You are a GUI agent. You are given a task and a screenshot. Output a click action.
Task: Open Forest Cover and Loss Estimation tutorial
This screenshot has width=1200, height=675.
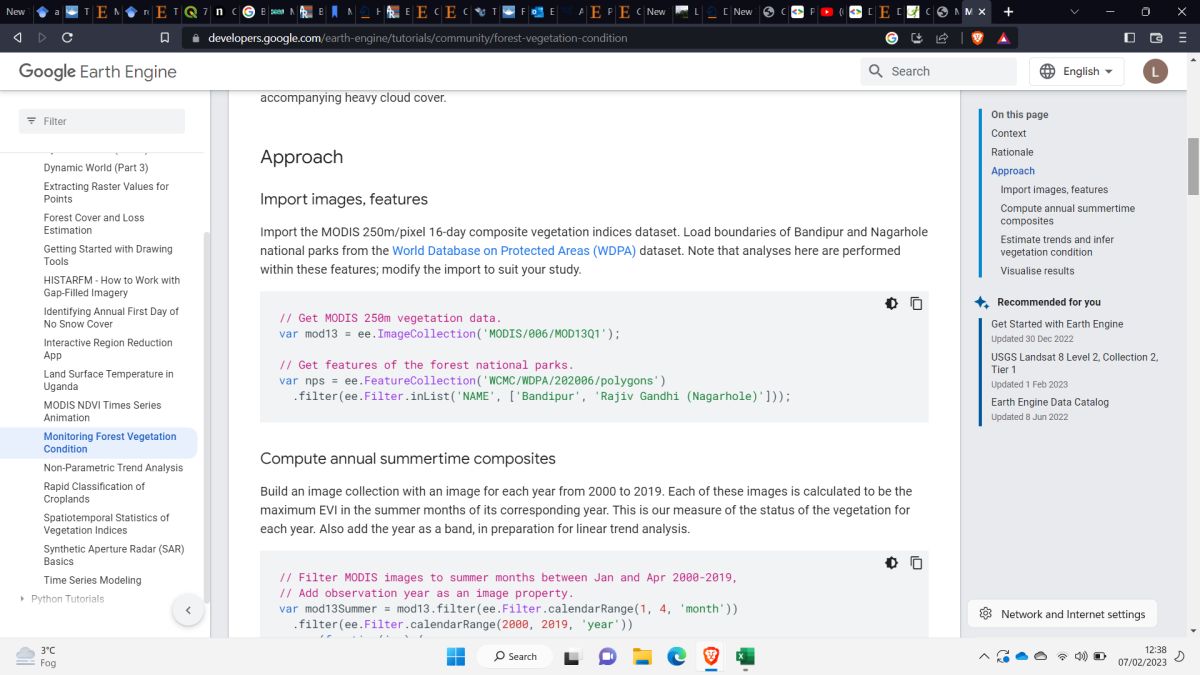[x=94, y=224]
